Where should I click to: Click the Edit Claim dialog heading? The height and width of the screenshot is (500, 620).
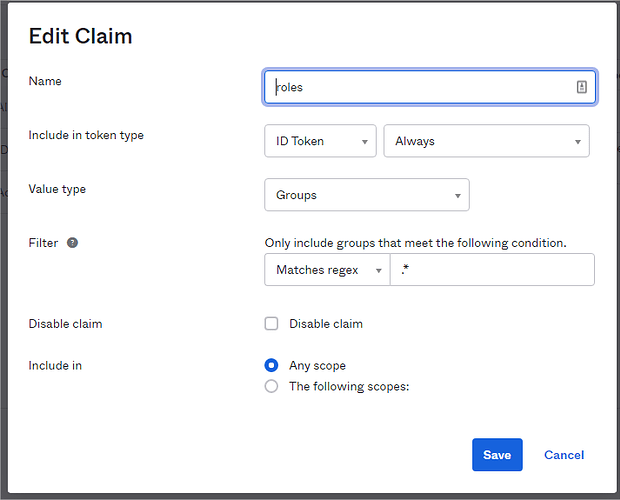click(80, 37)
